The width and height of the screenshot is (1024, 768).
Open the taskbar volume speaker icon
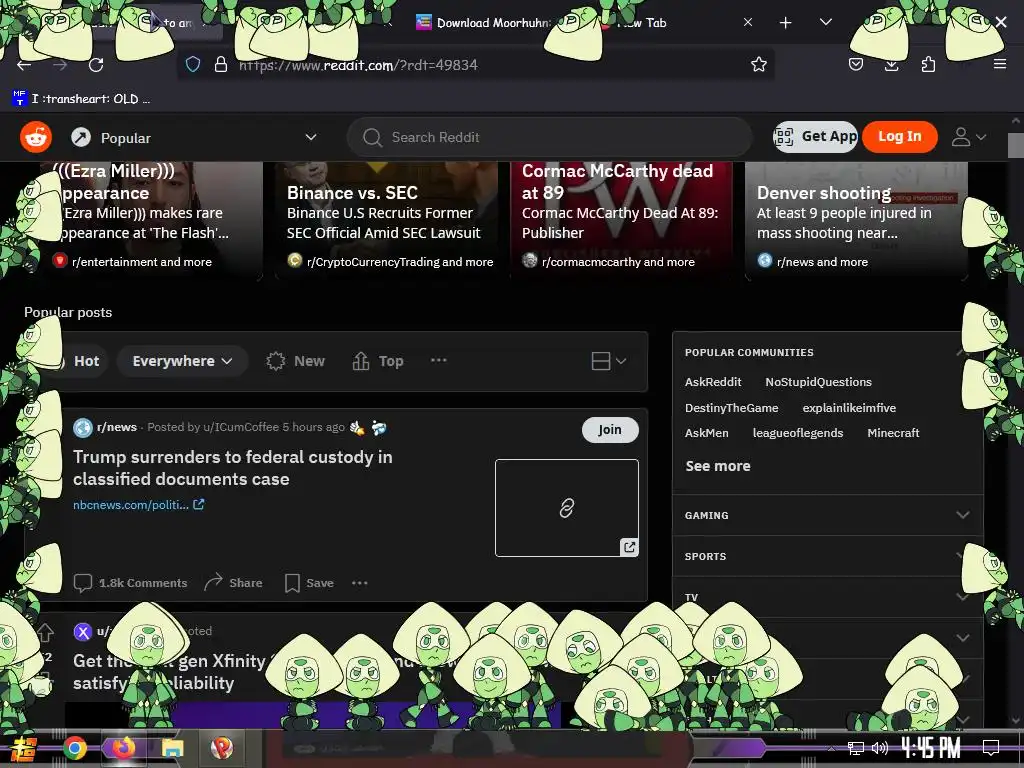(879, 748)
